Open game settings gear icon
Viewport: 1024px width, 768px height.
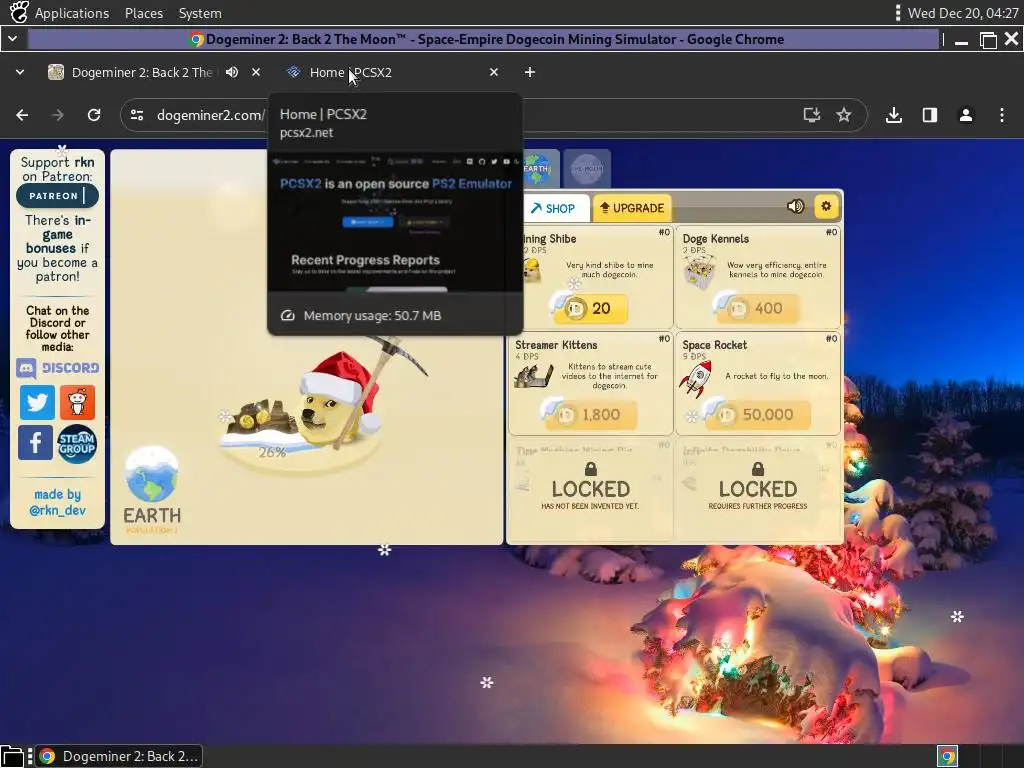click(x=826, y=206)
